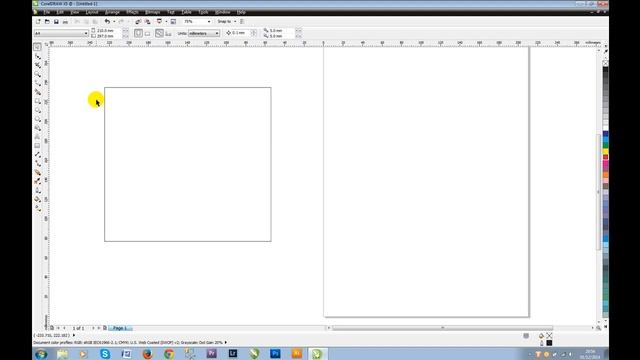Pick the magenta swatch in palette
The height and width of the screenshot is (360, 640).
click(606, 163)
